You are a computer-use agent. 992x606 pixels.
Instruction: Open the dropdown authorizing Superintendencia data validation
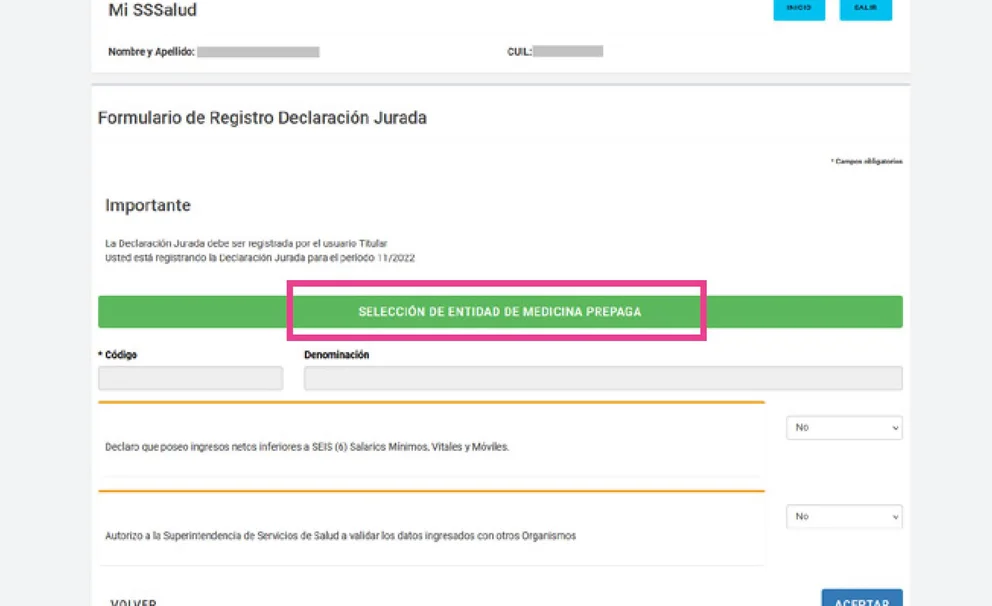click(843, 516)
